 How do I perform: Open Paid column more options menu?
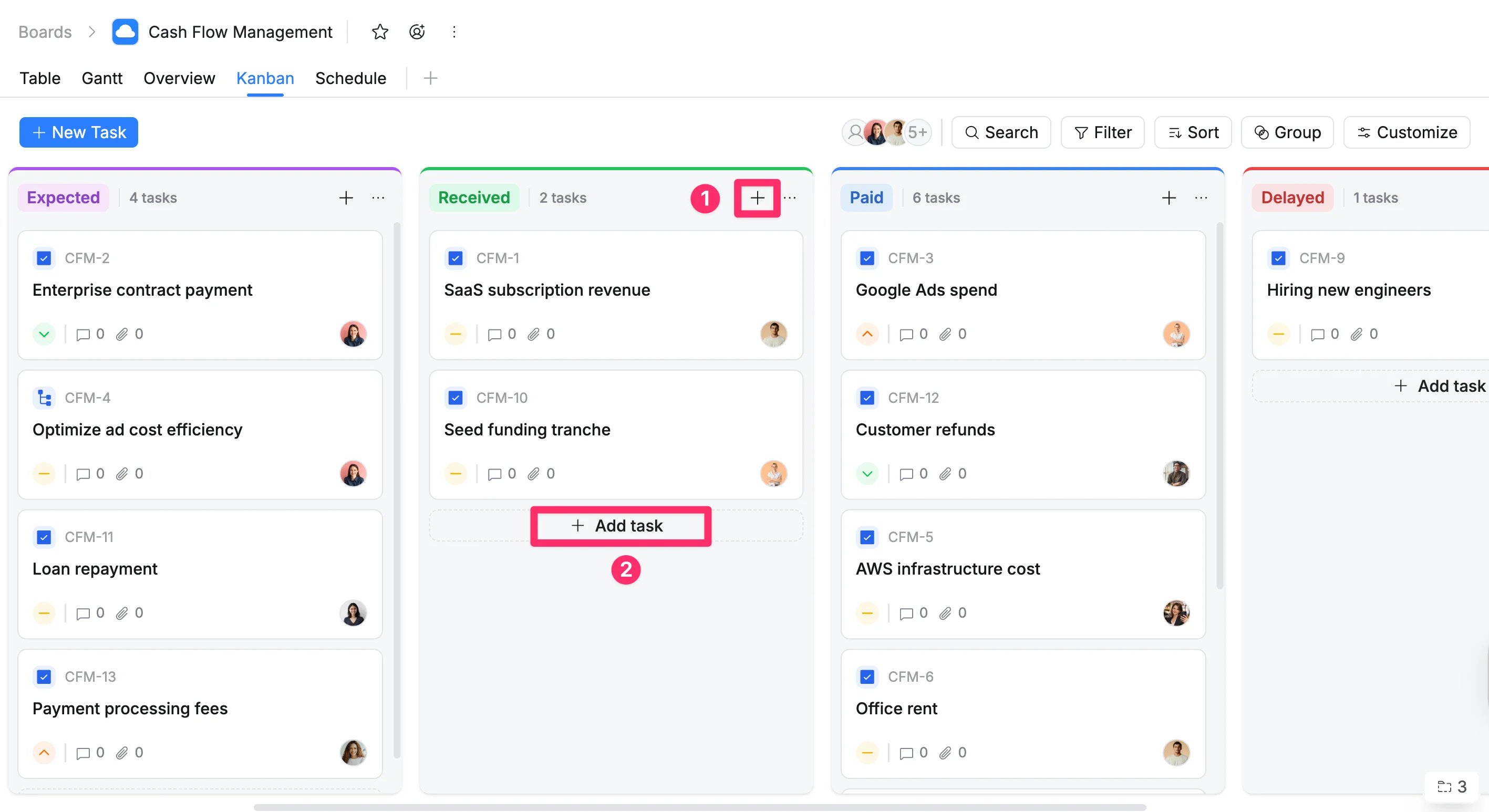(1201, 197)
